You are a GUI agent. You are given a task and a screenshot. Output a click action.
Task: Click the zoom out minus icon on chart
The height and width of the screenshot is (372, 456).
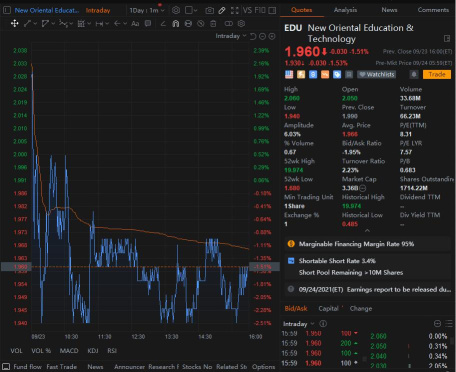tap(263, 36)
